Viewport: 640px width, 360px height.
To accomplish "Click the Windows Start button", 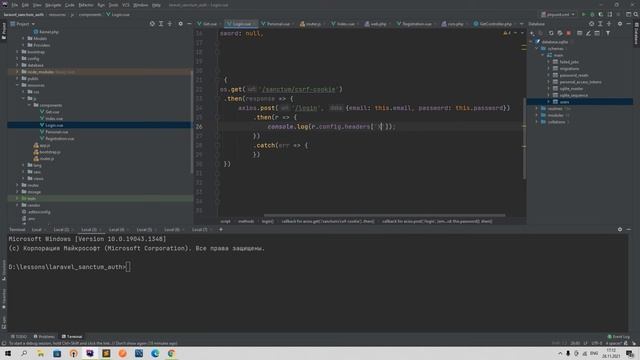I will point(8,353).
